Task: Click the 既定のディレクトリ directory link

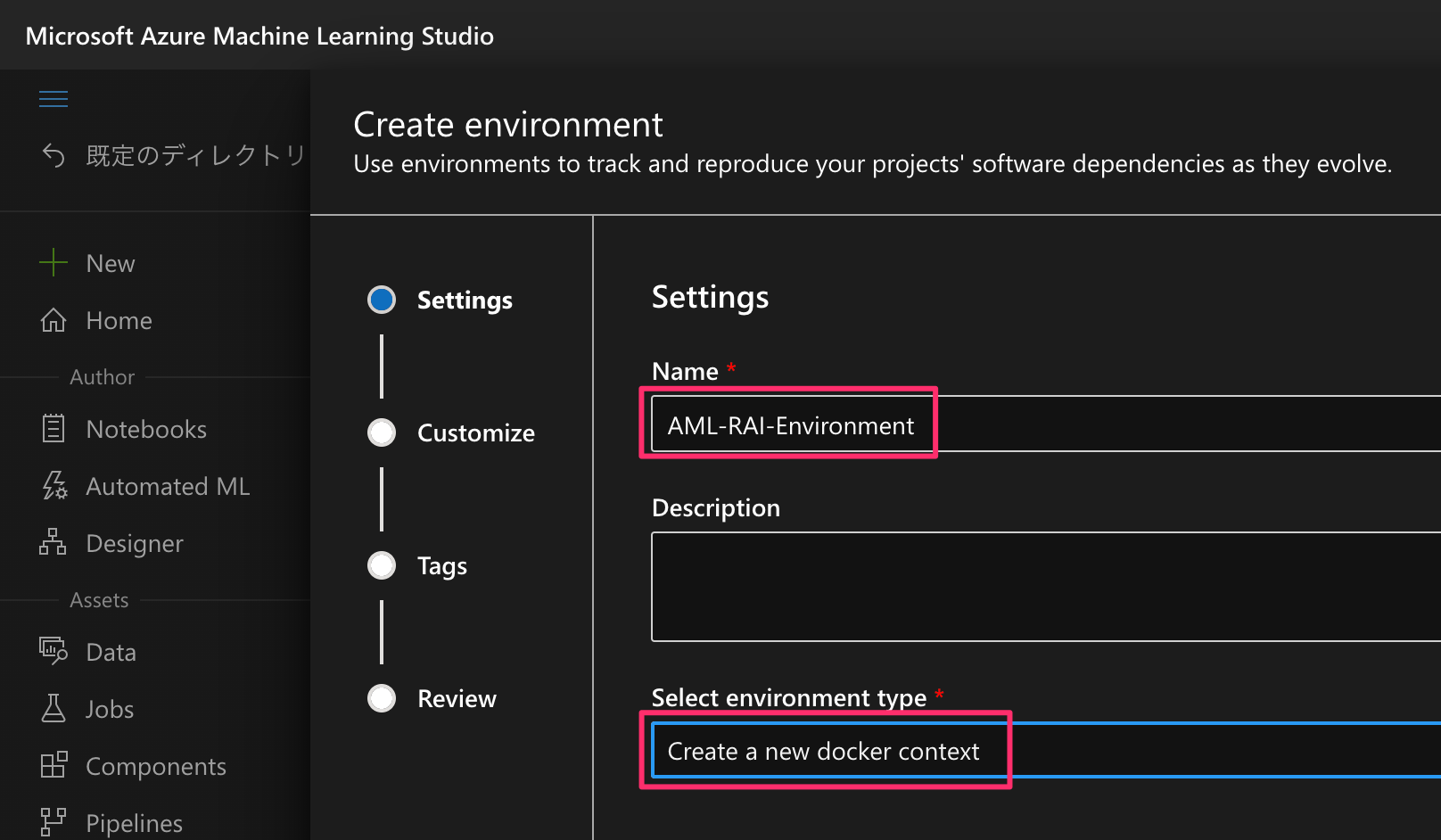Action: coord(195,156)
